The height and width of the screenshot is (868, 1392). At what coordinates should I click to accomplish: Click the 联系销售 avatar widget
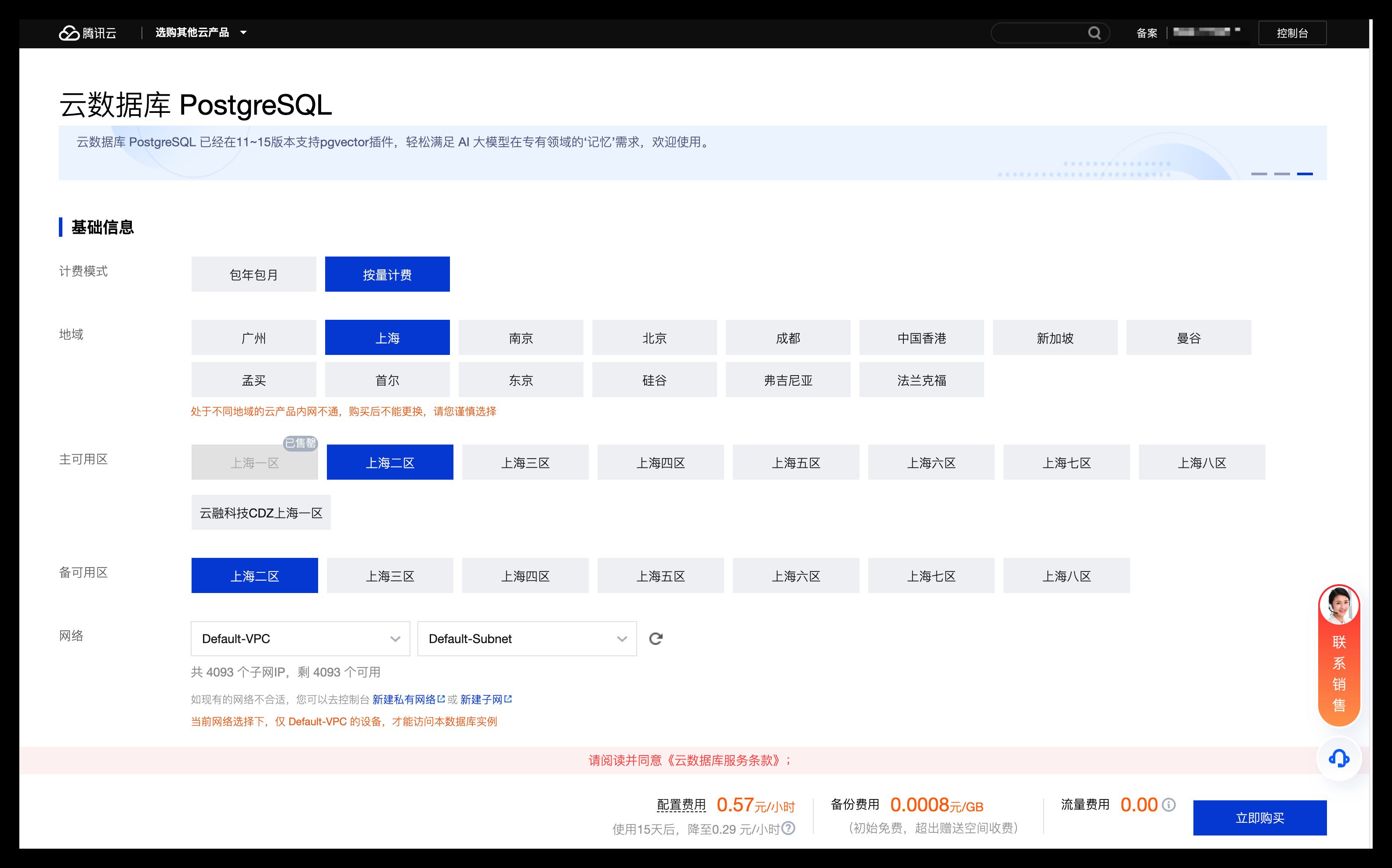[x=1338, y=655]
